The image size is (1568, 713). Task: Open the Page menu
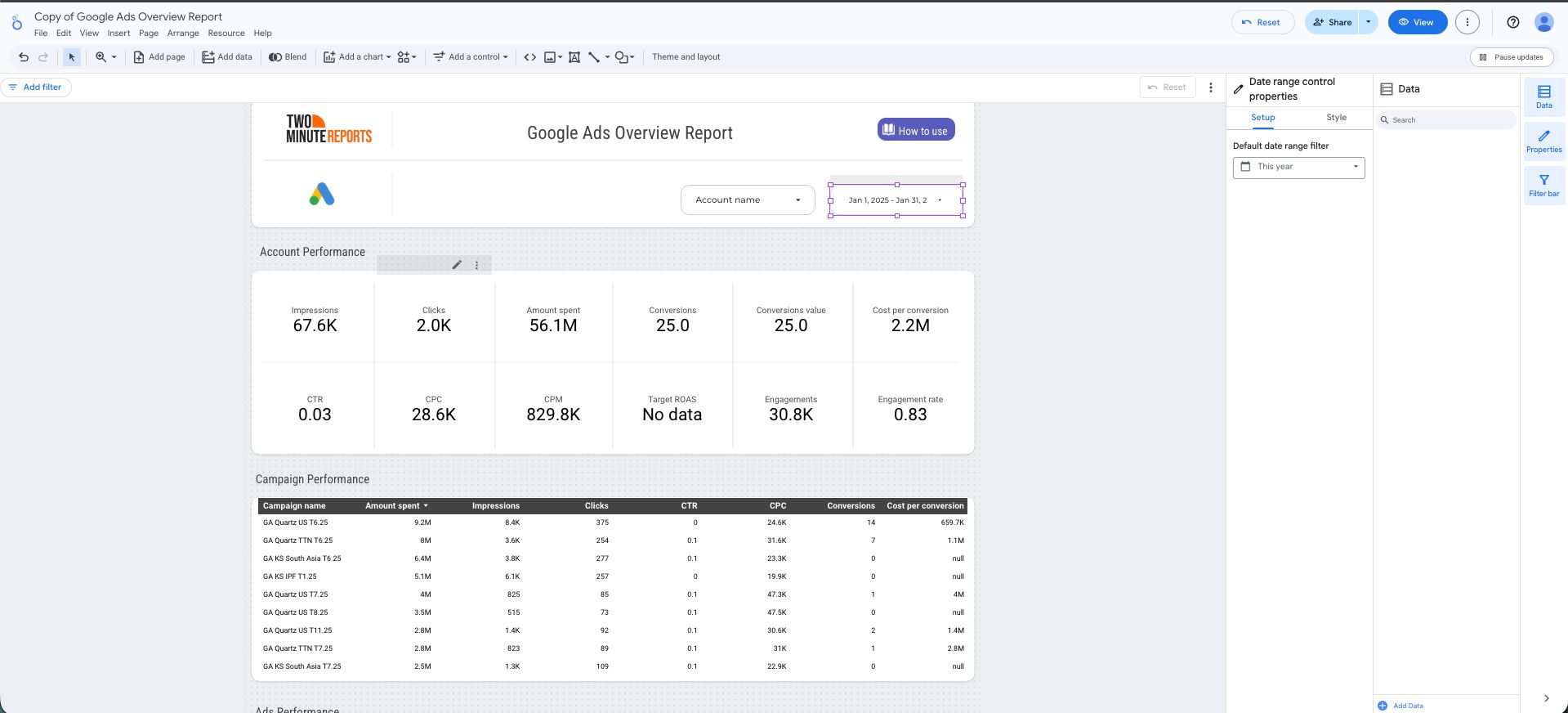tap(149, 34)
